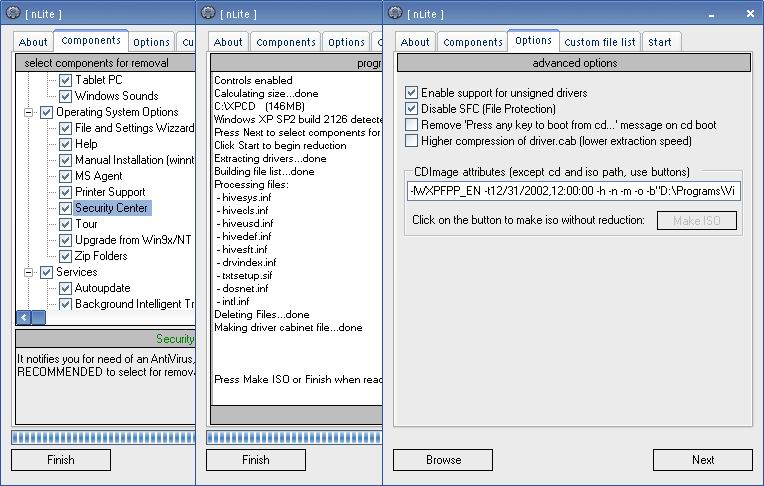Uncheck the Windows Sounds component
This screenshot has width=764, height=486.
pyautogui.click(x=65, y=96)
